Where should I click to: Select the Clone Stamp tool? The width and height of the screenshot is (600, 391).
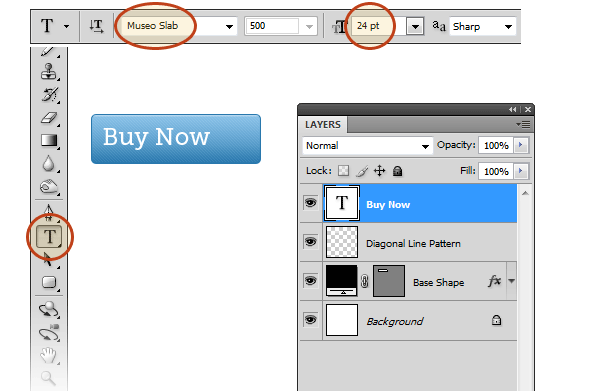tap(49, 72)
